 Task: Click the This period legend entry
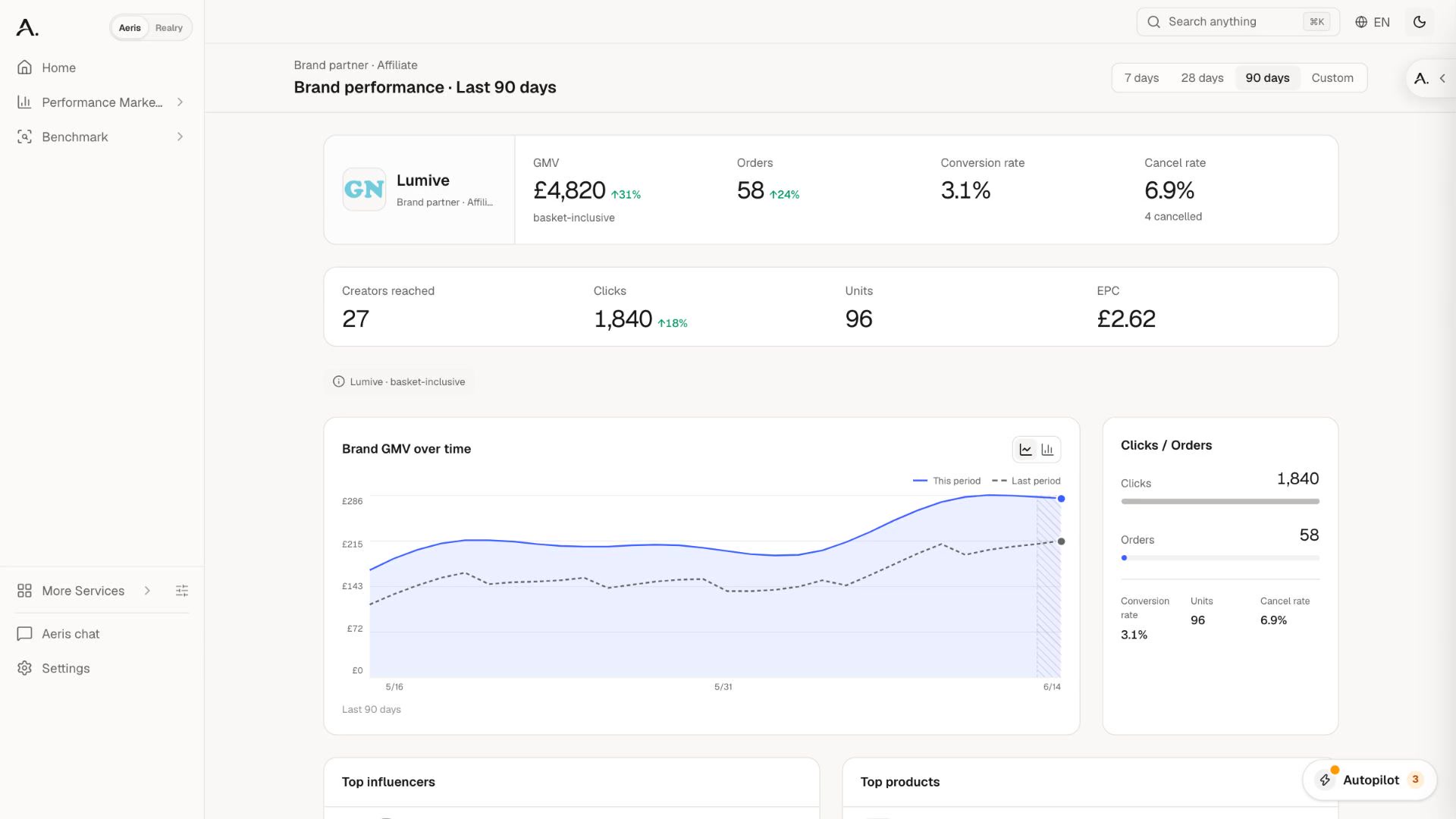(x=946, y=481)
